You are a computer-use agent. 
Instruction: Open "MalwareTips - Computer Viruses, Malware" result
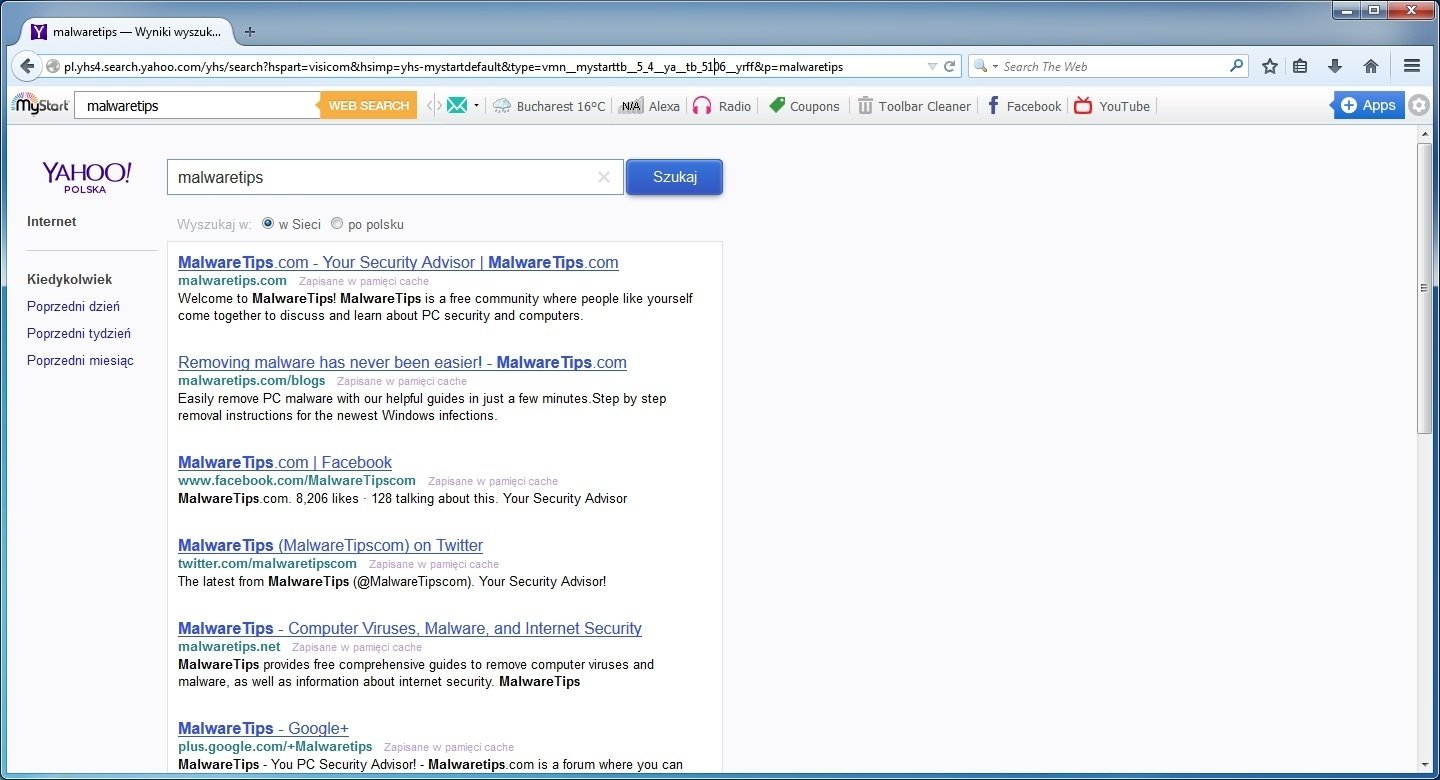point(410,629)
